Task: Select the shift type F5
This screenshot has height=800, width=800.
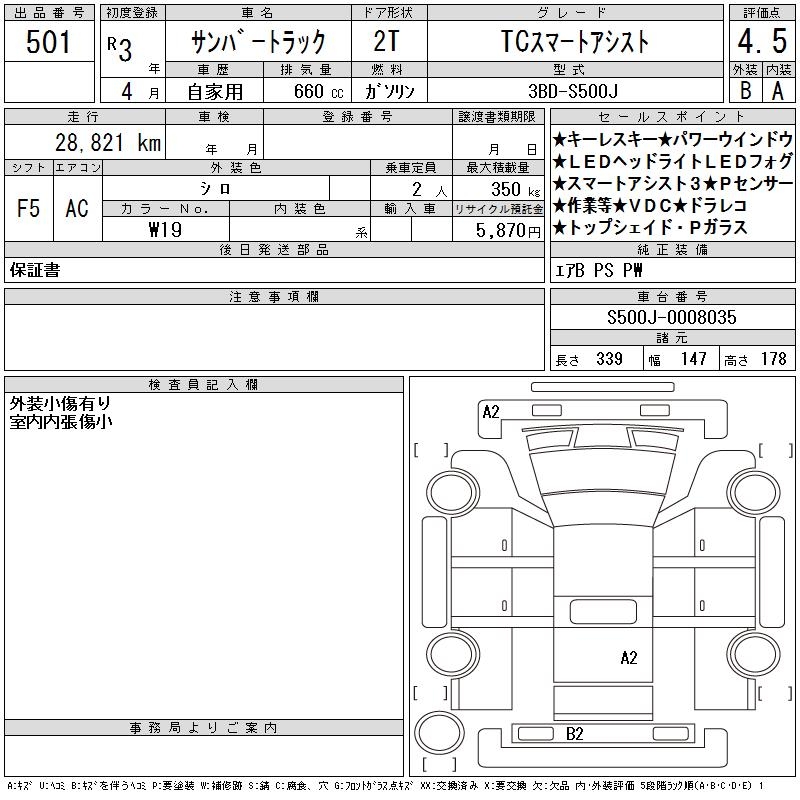Action: 29,208
